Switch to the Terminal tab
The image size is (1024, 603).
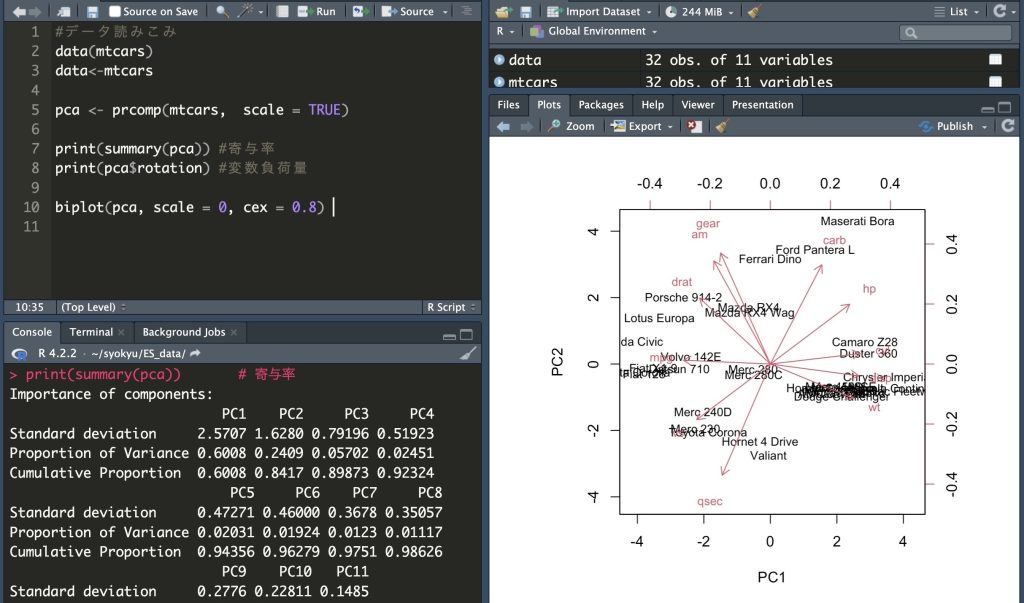[x=91, y=332]
